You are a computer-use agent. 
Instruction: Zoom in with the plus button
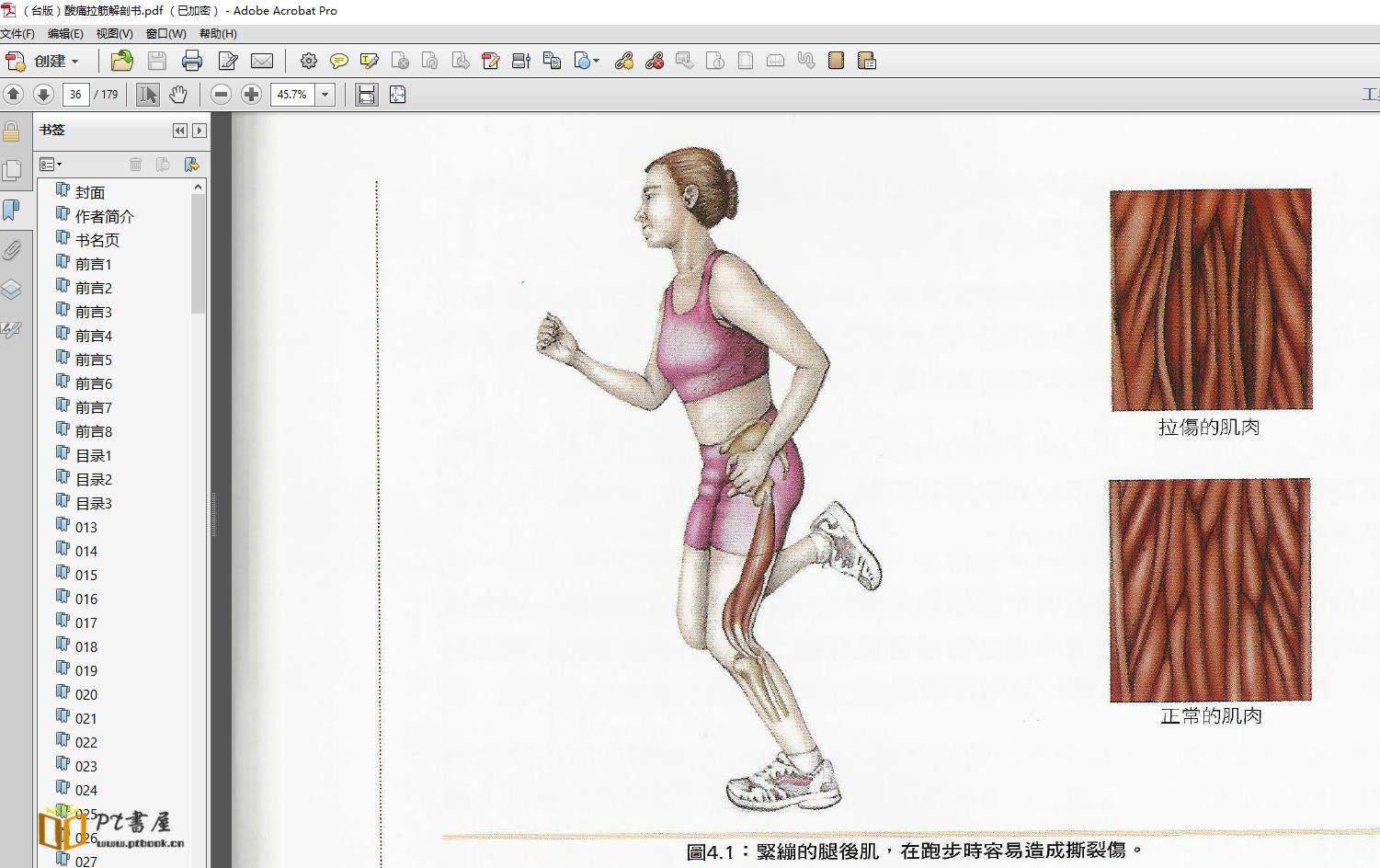pyautogui.click(x=251, y=95)
